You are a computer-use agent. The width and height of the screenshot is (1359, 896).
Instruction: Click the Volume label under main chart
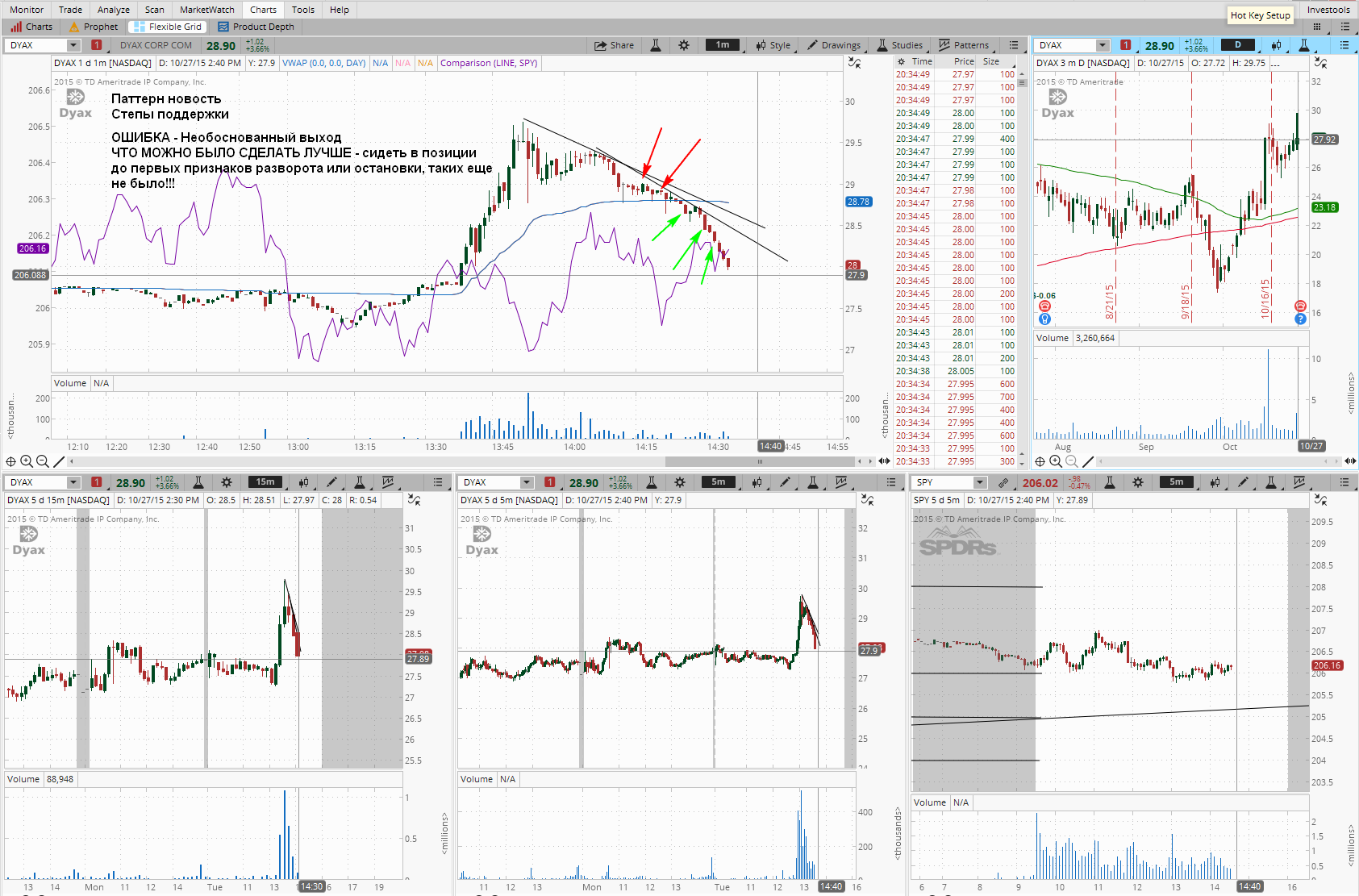70,383
